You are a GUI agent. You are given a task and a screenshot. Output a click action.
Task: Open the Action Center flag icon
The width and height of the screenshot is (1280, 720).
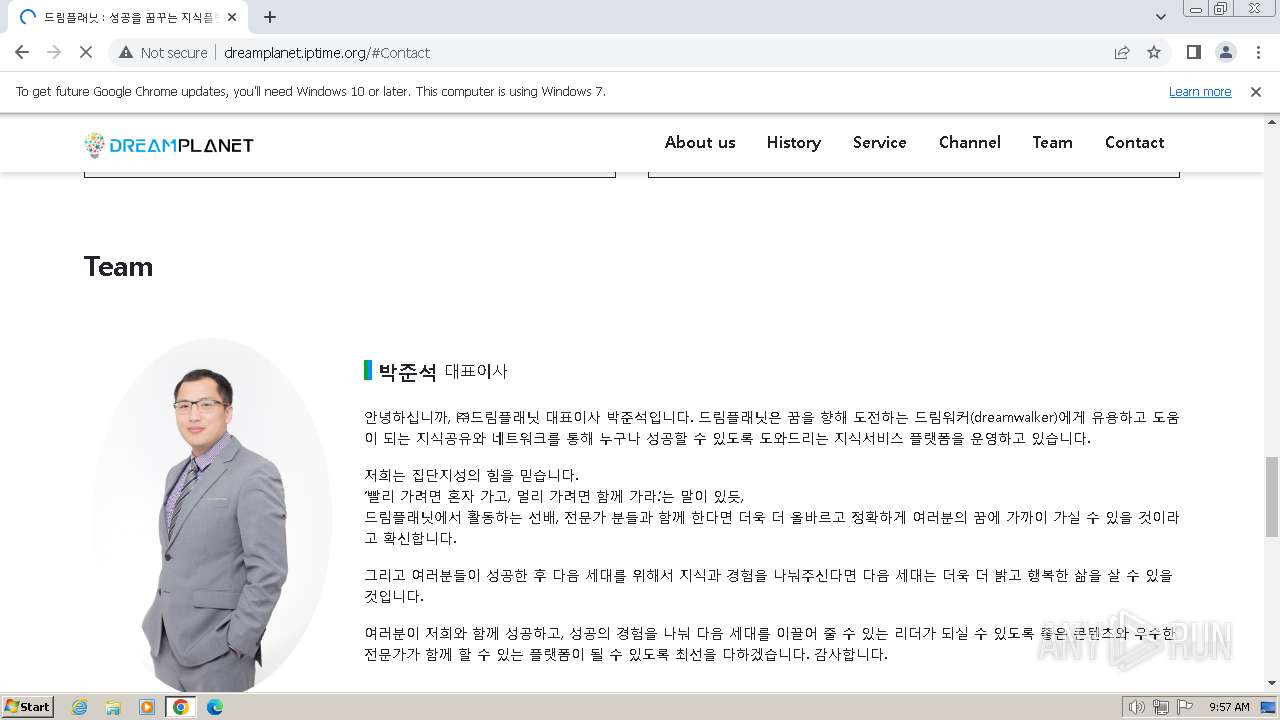point(1185,707)
